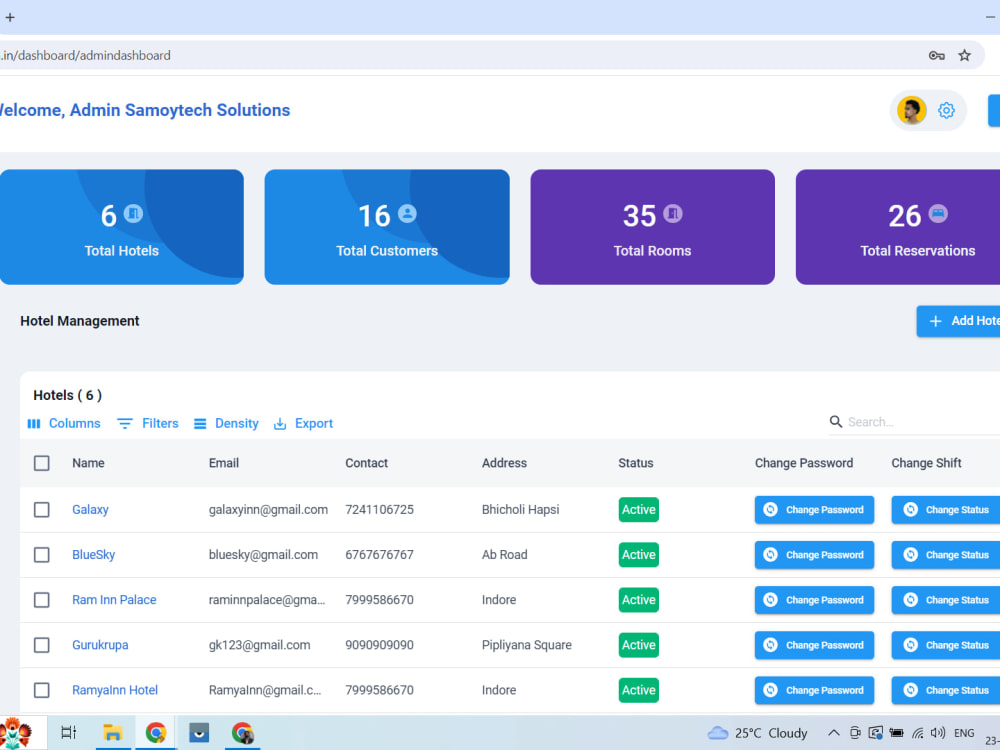Open File Explorer from the taskbar
Screen dimensions: 1000x750
tap(112, 733)
